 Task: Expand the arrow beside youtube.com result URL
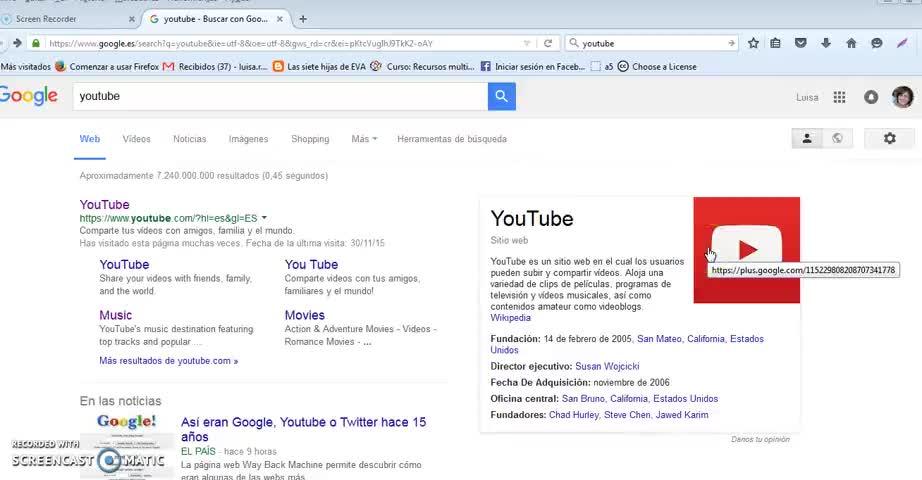(x=264, y=218)
